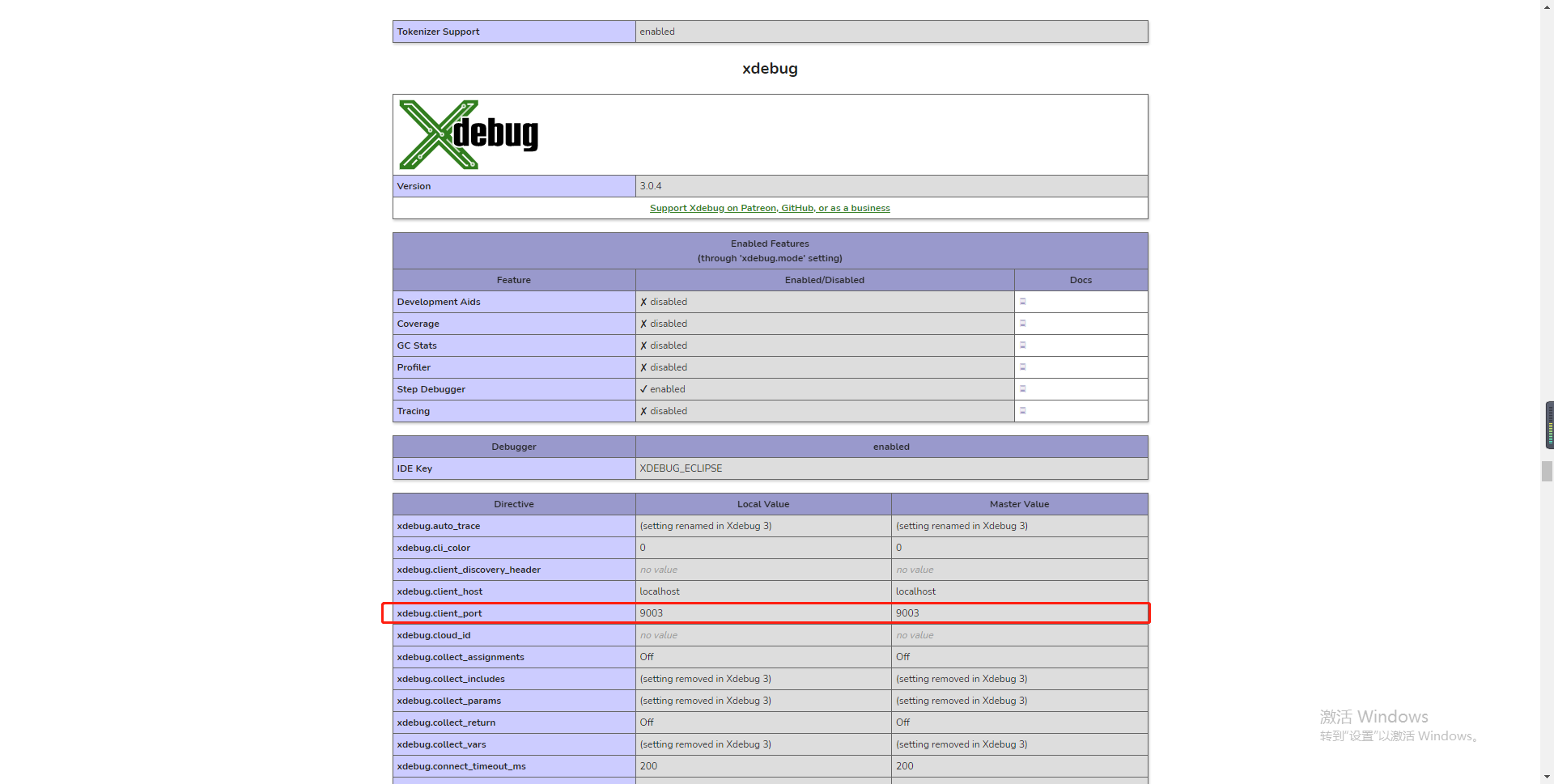1554x784 pixels.
Task: Click scrollbar up arrow at top
Action: pos(1547,6)
